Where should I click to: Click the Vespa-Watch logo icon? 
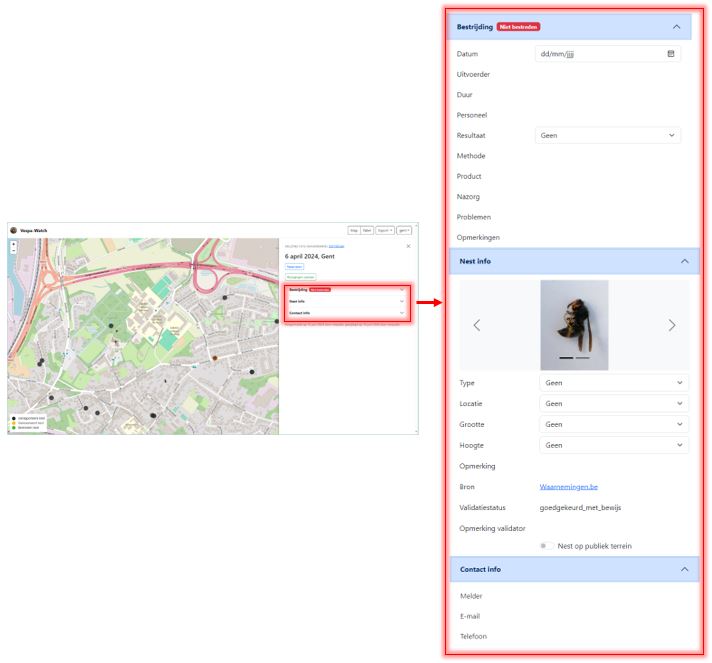[x=14, y=230]
